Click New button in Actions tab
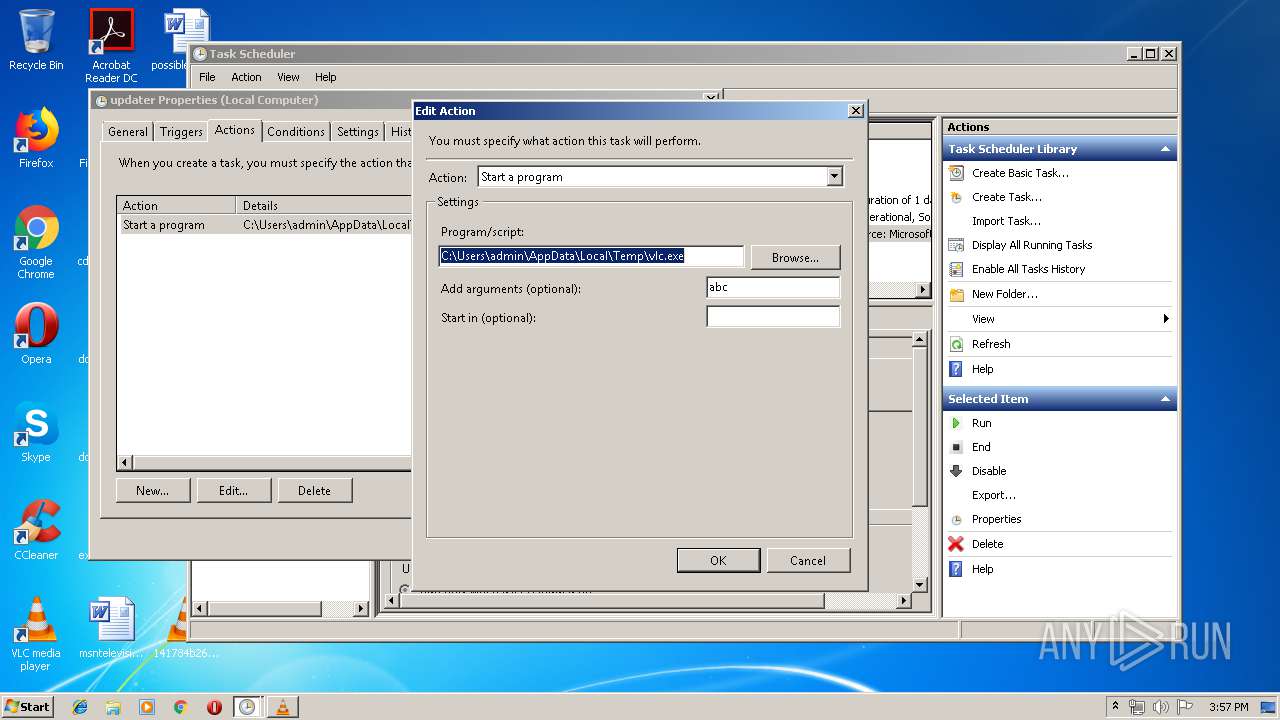Image resolution: width=1280 pixels, height=720 pixels. (x=152, y=491)
